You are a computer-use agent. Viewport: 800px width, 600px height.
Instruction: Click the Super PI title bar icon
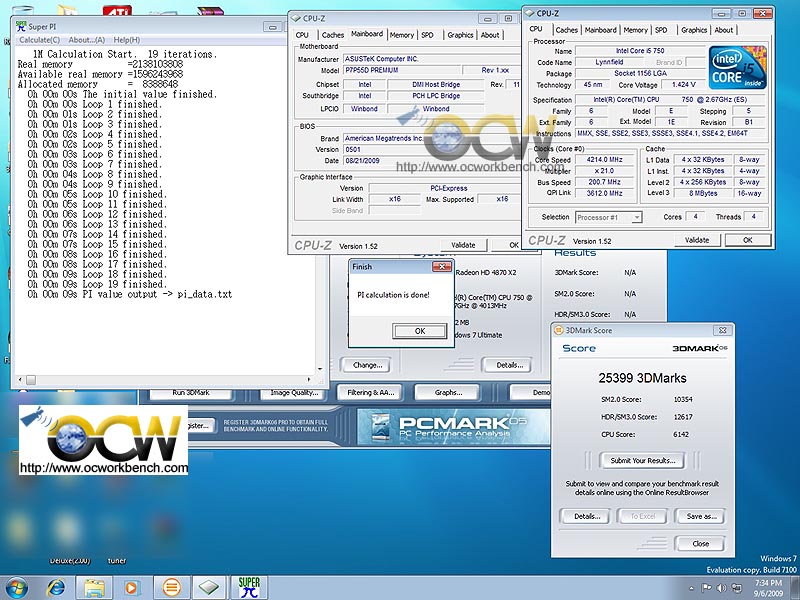21,26
